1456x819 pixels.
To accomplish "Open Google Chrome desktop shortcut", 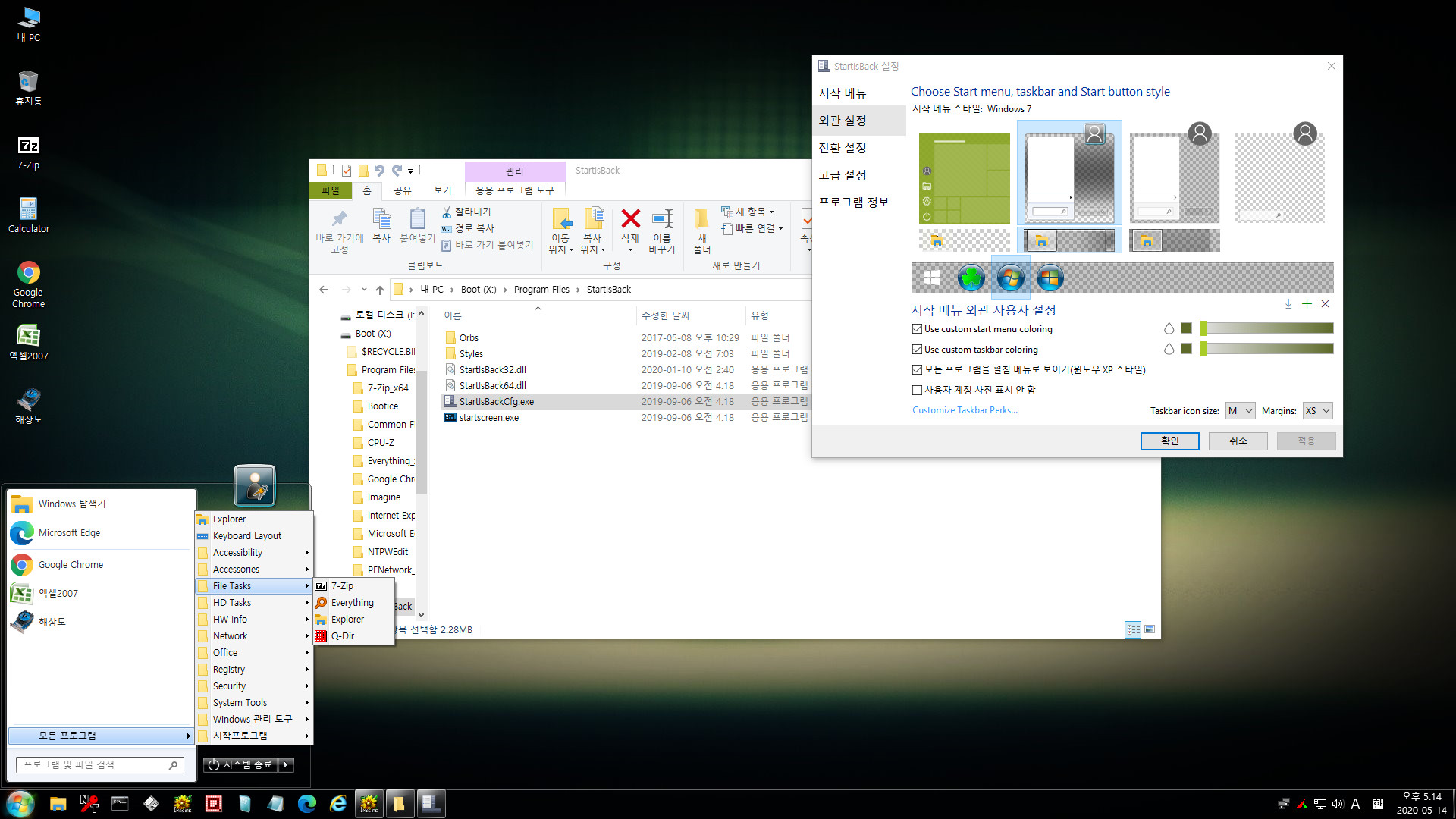I will pos(29,284).
